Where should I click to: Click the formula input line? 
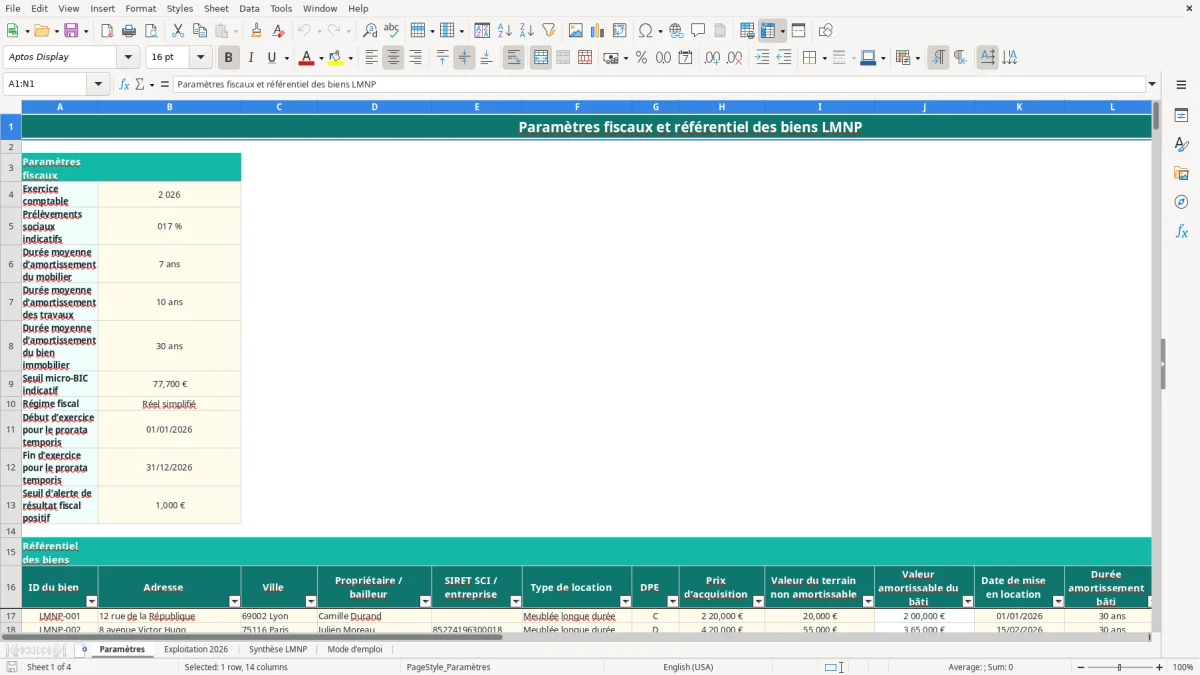(x=659, y=84)
